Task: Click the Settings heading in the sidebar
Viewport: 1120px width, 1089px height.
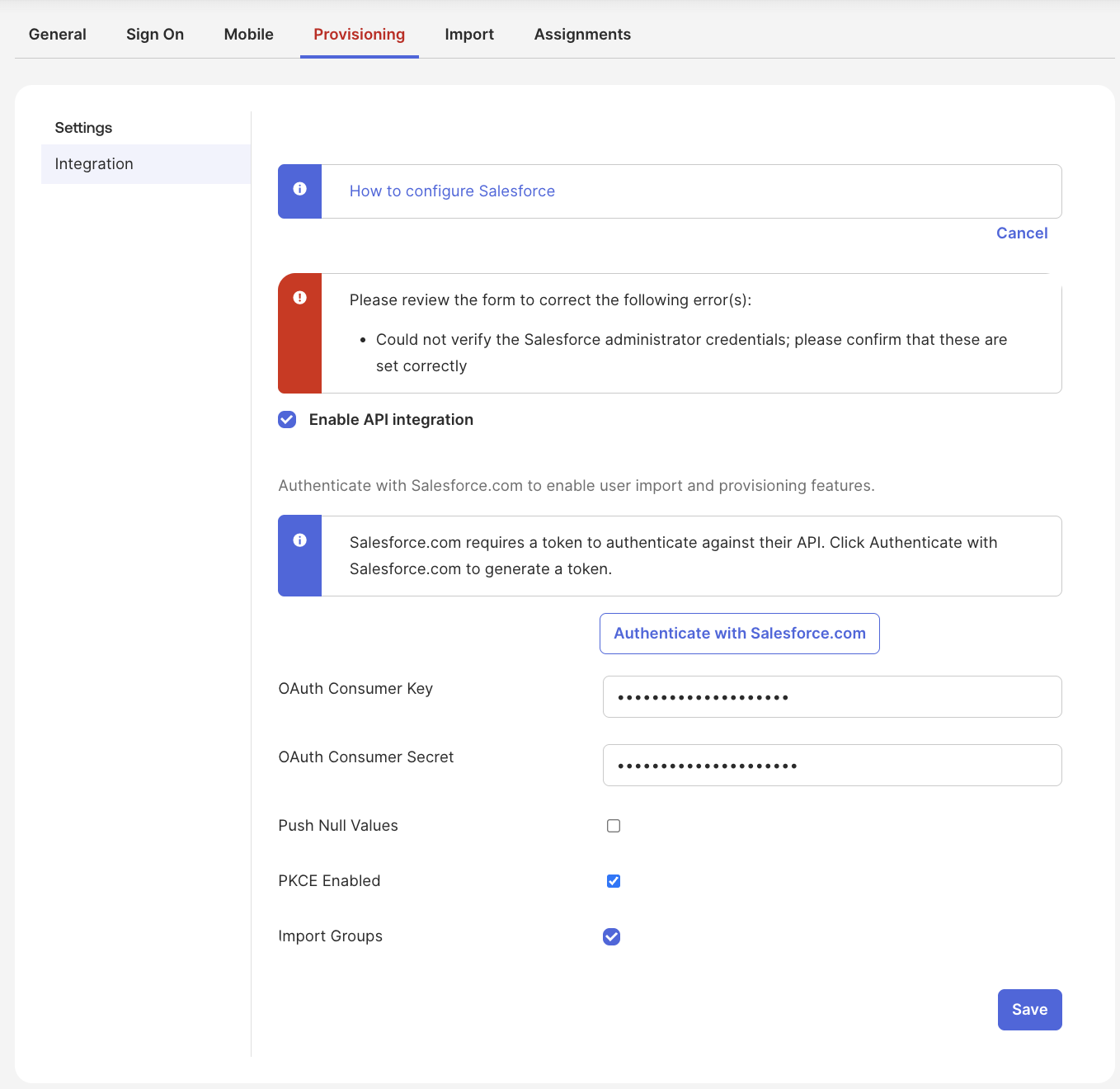Action: (83, 128)
